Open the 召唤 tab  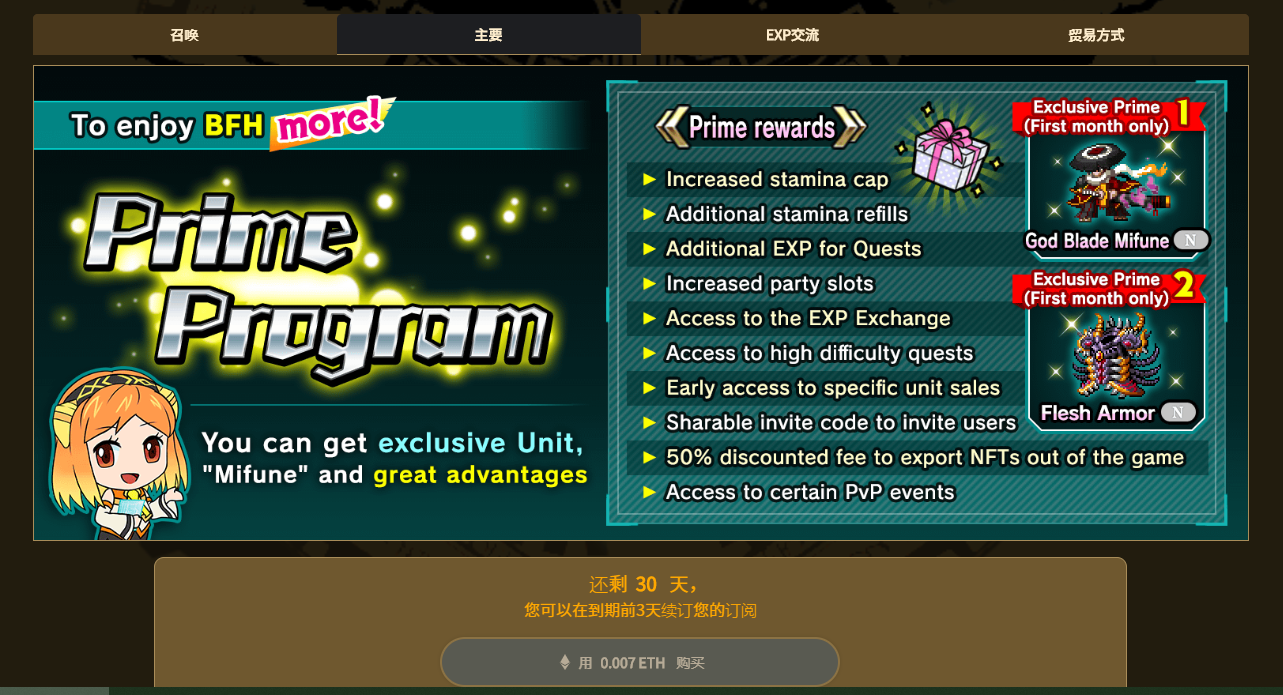coord(184,35)
